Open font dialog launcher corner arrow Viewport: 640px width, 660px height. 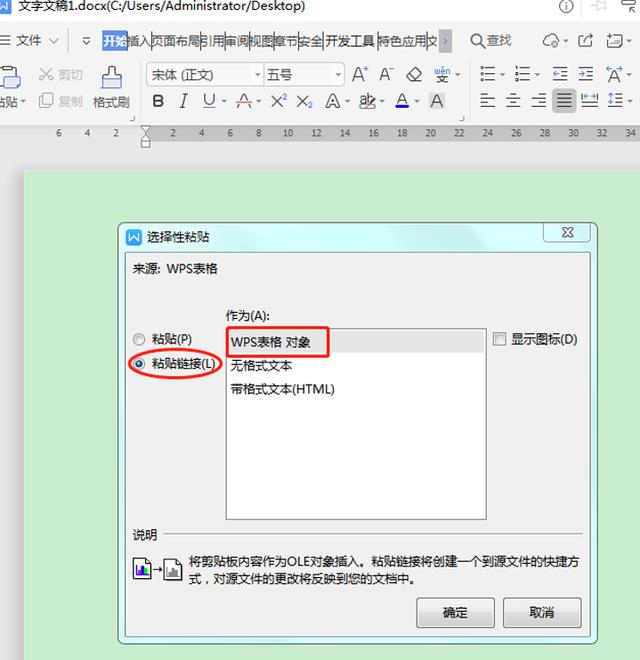point(461,118)
